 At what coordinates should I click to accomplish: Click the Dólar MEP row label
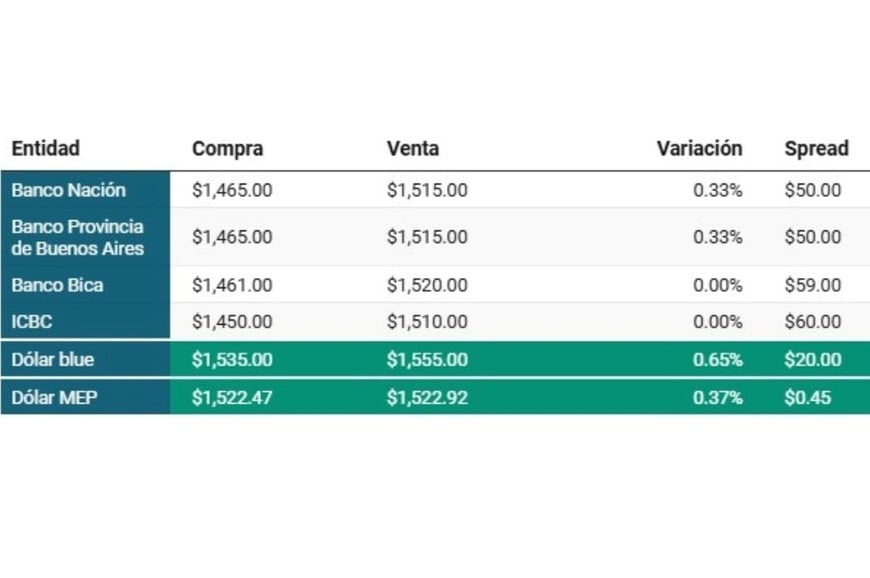pyautogui.click(x=54, y=398)
